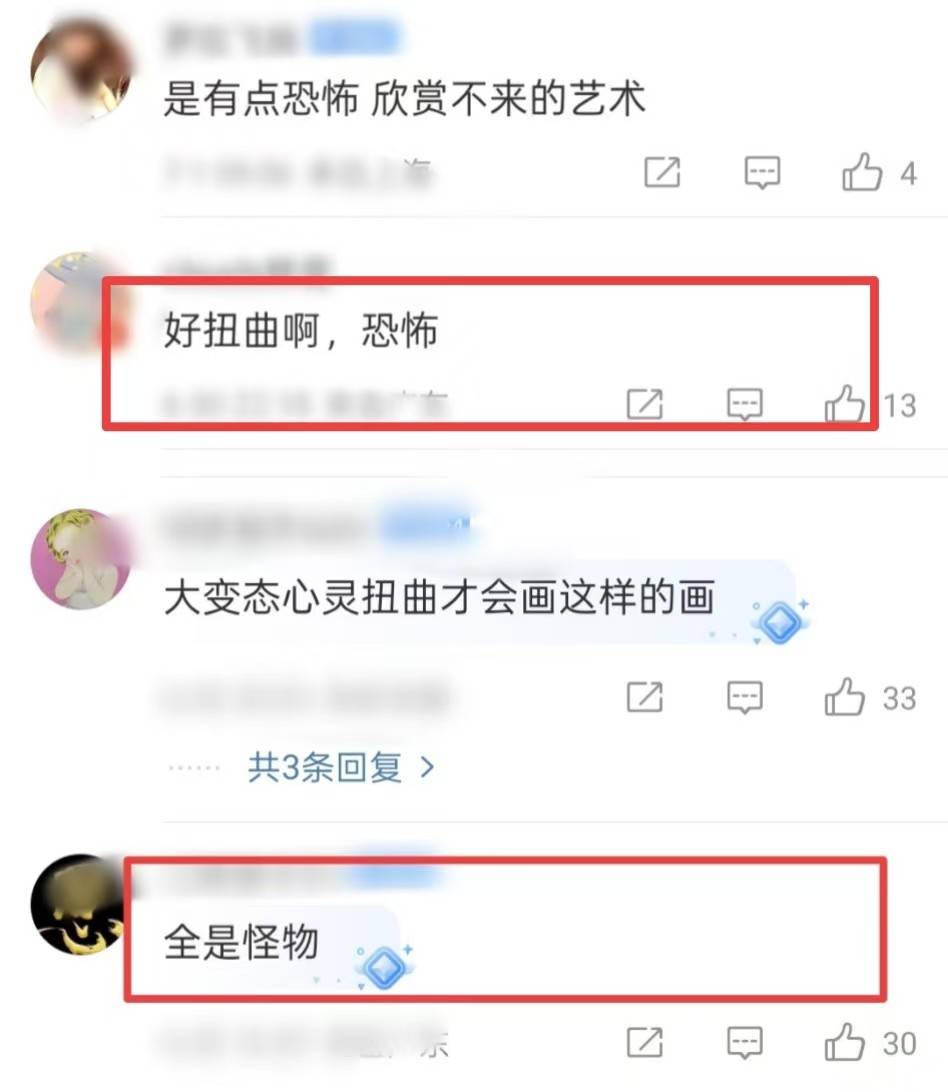Tap the diamond badge beside '全是怪物'

click(384, 967)
